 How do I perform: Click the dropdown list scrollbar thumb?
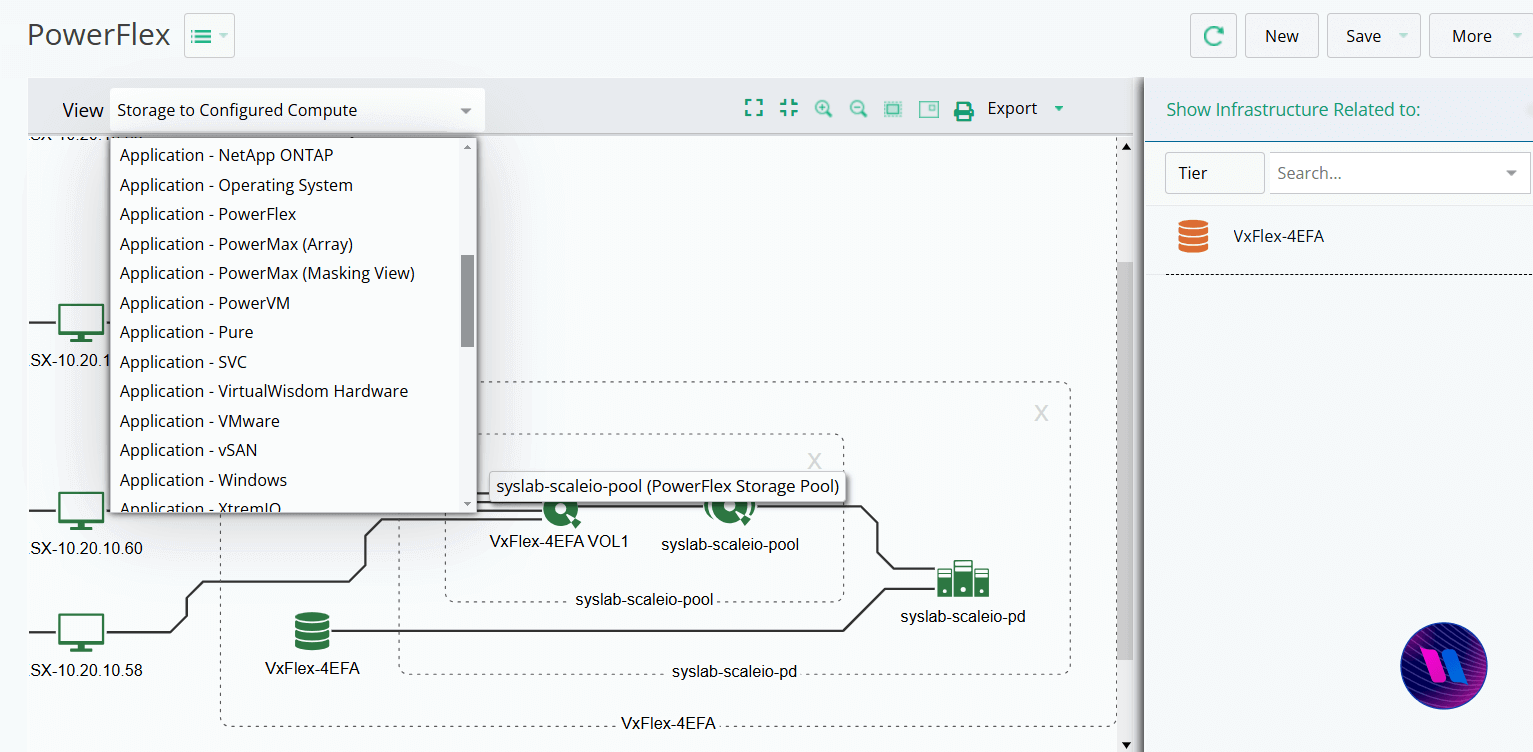point(467,301)
